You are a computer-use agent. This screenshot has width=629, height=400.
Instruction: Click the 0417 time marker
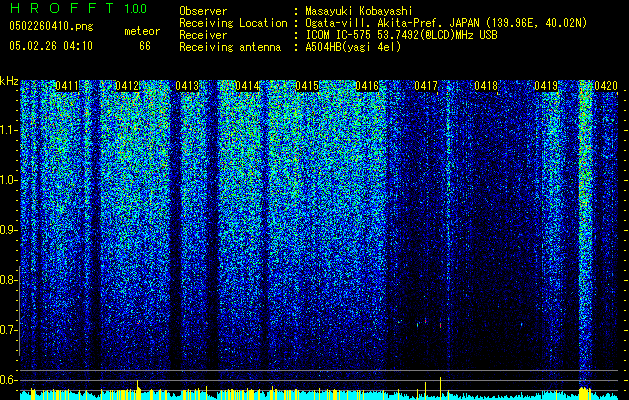pos(426,86)
